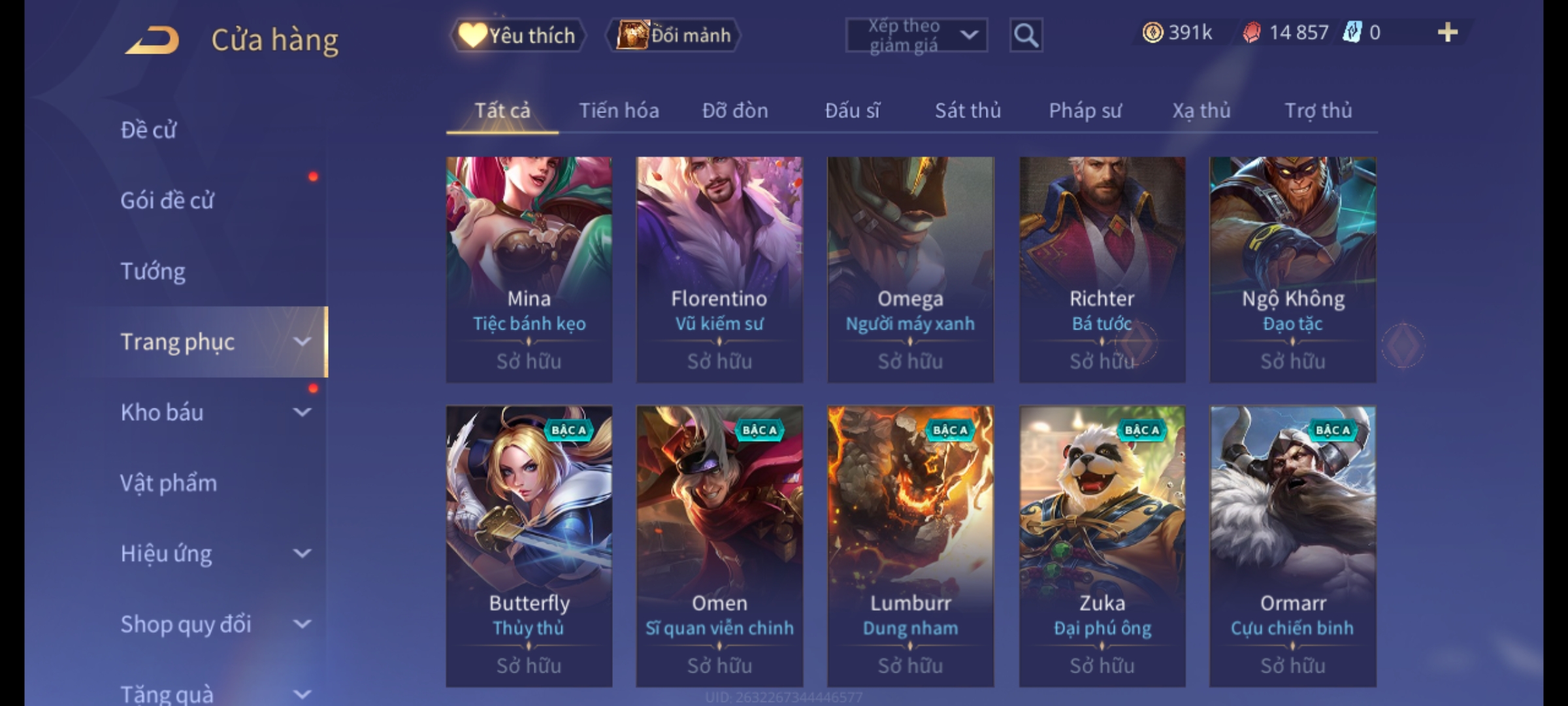Expand the Hiệu ứng chevron

coord(302,553)
